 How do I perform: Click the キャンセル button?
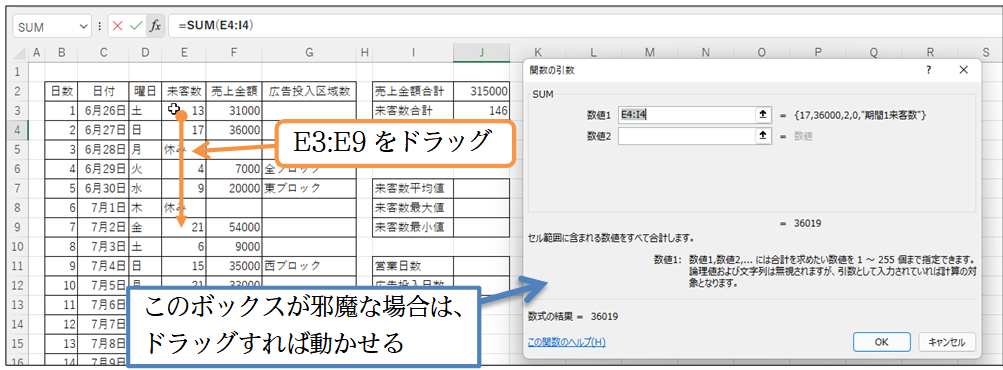pyautogui.click(x=947, y=342)
